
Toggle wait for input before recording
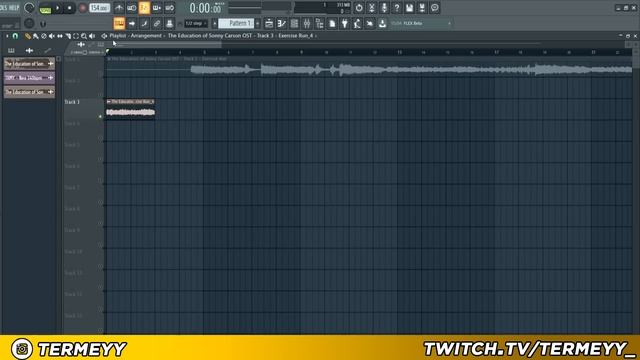pos(131,8)
